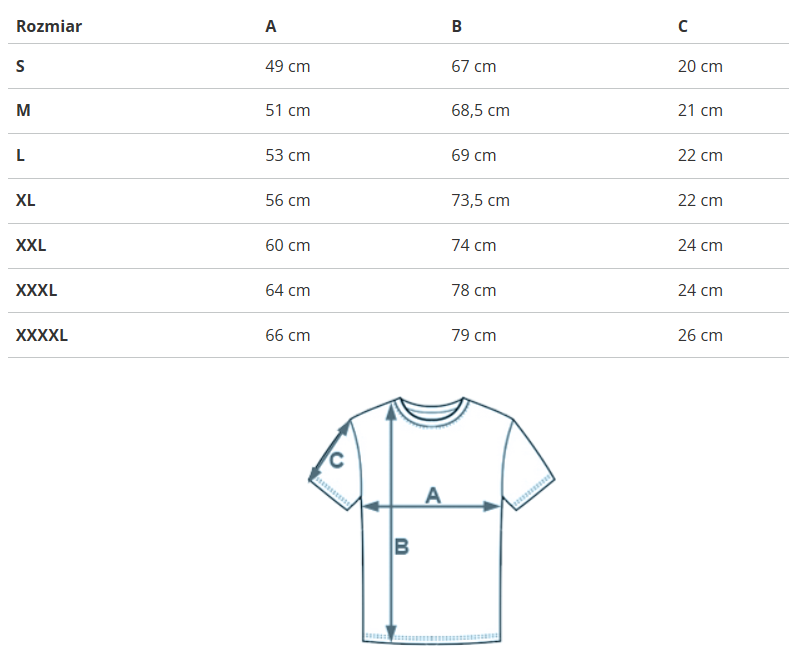Select the 73,5 cm measurement cell
The height and width of the screenshot is (652, 789).
(481, 200)
